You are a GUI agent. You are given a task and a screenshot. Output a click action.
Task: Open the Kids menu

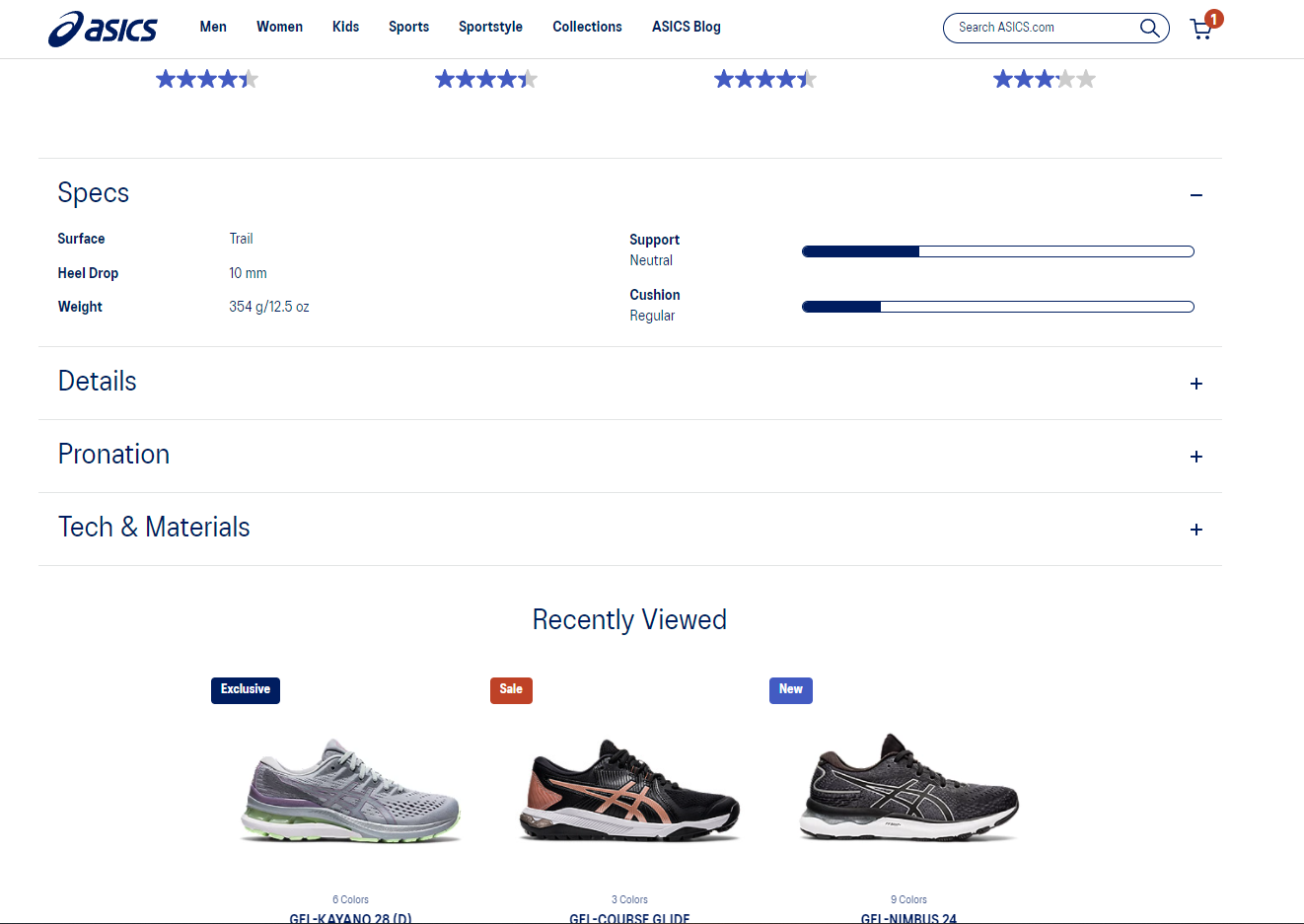(x=345, y=27)
